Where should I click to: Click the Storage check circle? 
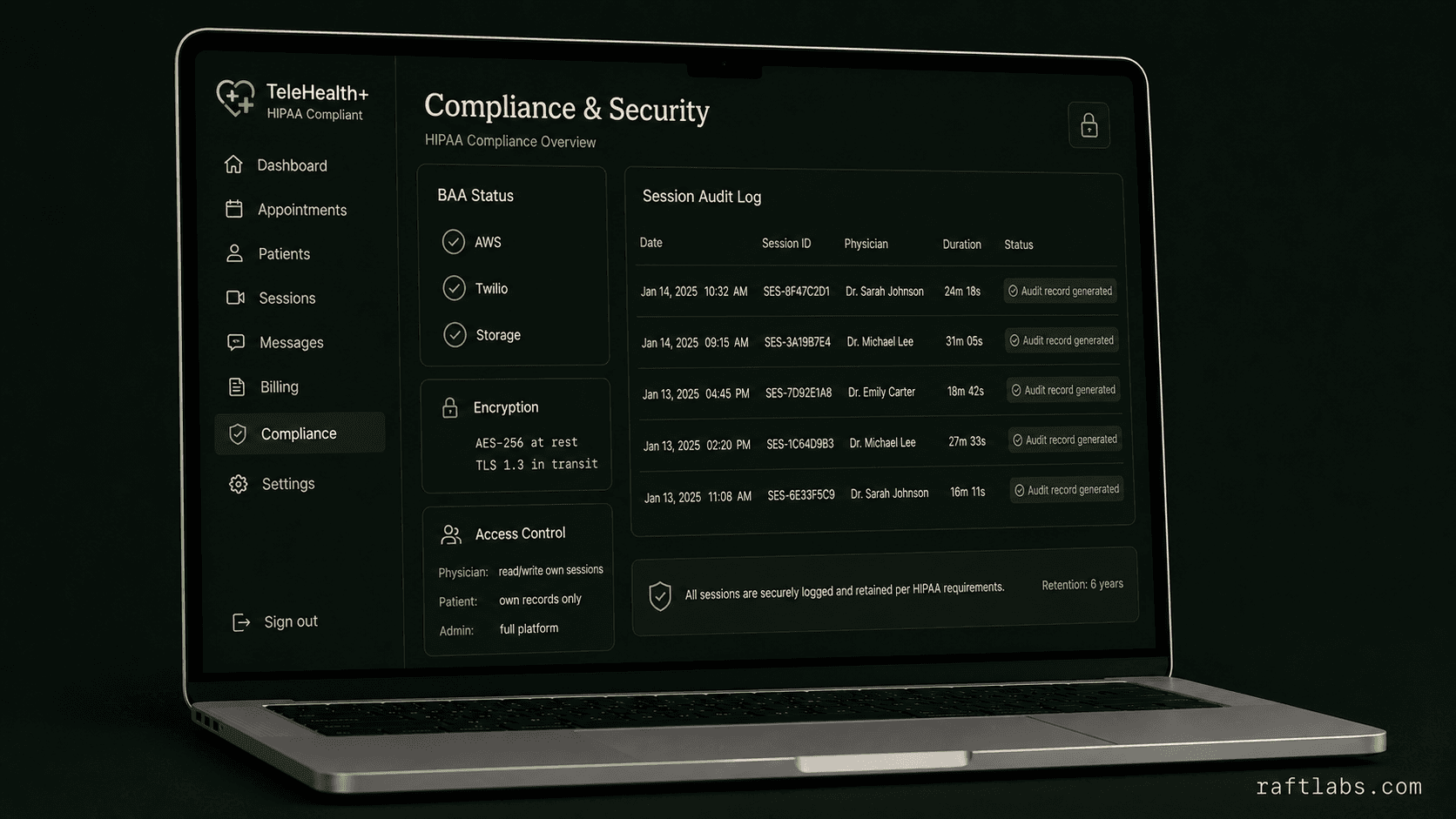(455, 334)
